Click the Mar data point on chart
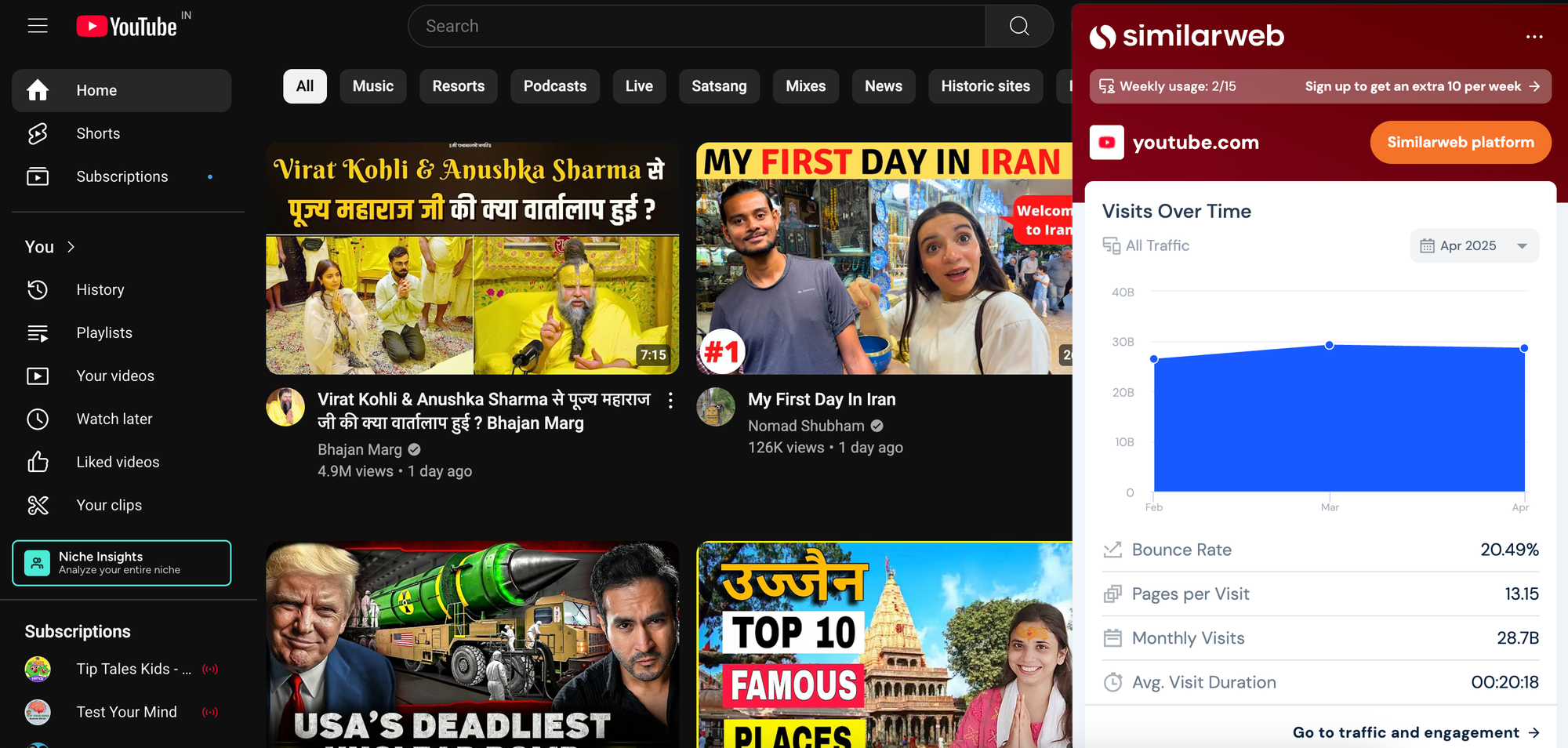Image resolution: width=1568 pixels, height=748 pixels. pyautogui.click(x=1329, y=345)
